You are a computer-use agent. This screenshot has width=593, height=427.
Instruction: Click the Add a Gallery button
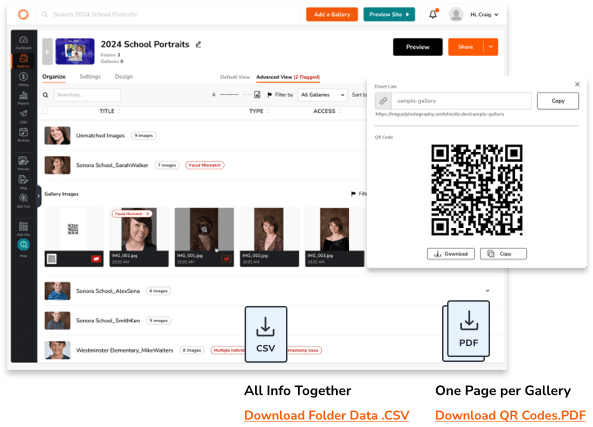point(332,14)
